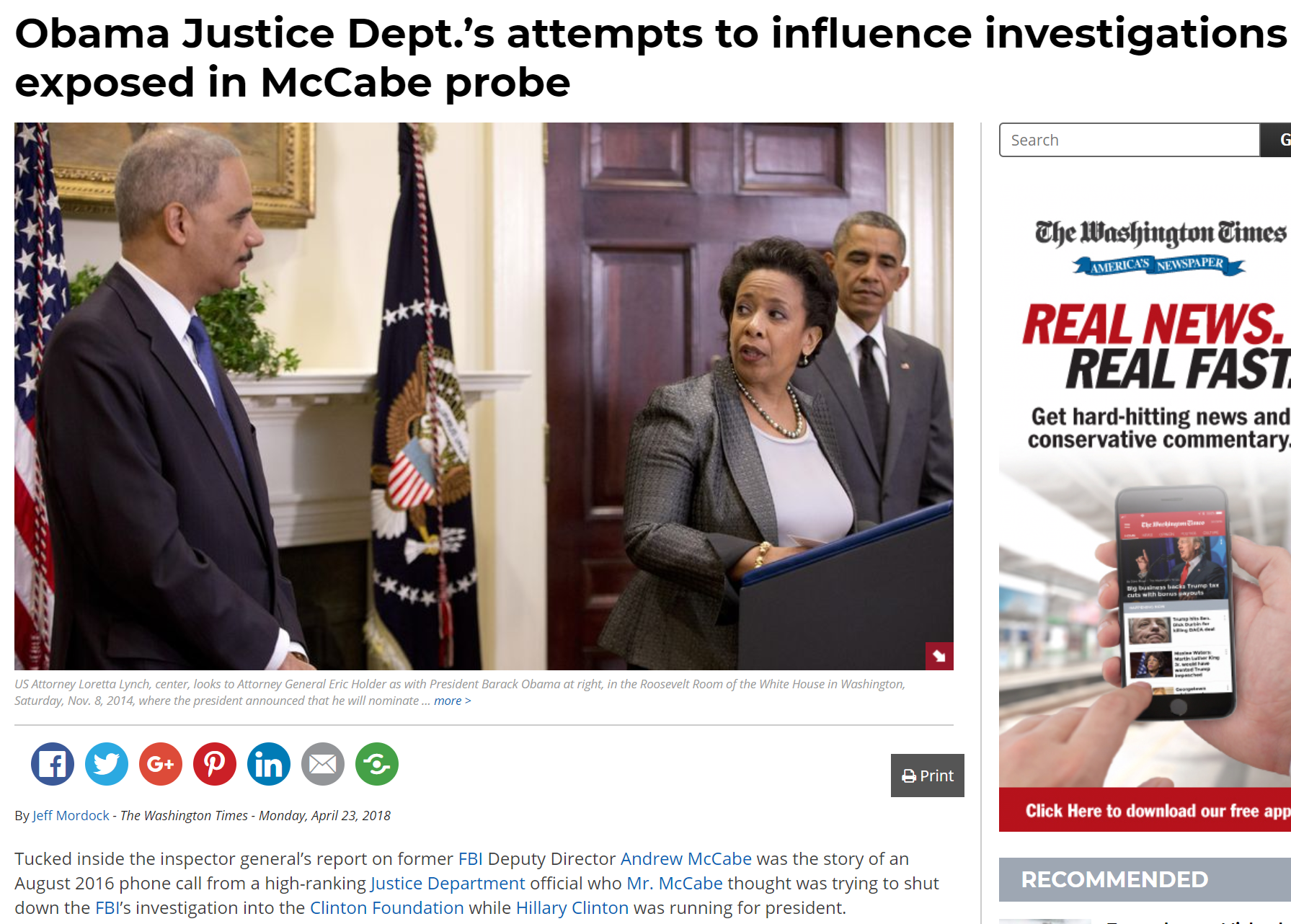Viewport: 1291px width, 924px height.
Task: Email this article using envelope icon
Action: (x=323, y=764)
